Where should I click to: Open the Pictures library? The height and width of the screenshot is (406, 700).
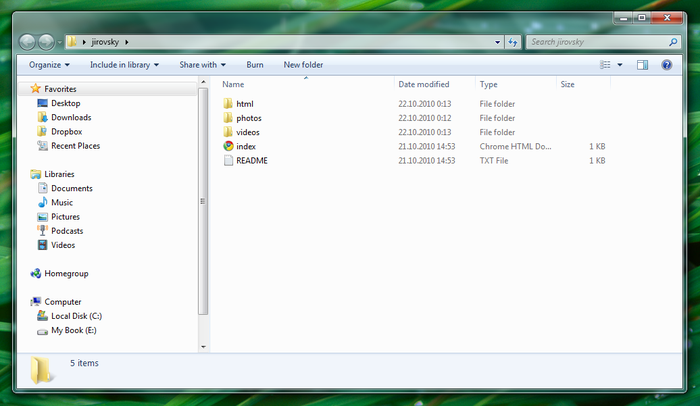[x=65, y=217]
